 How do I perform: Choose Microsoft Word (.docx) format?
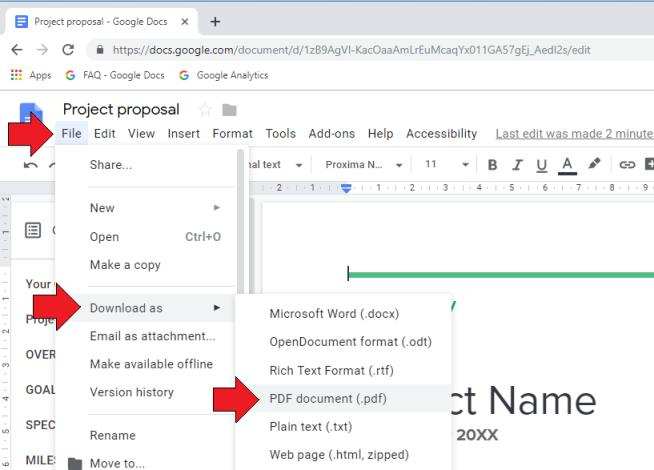click(x=334, y=313)
